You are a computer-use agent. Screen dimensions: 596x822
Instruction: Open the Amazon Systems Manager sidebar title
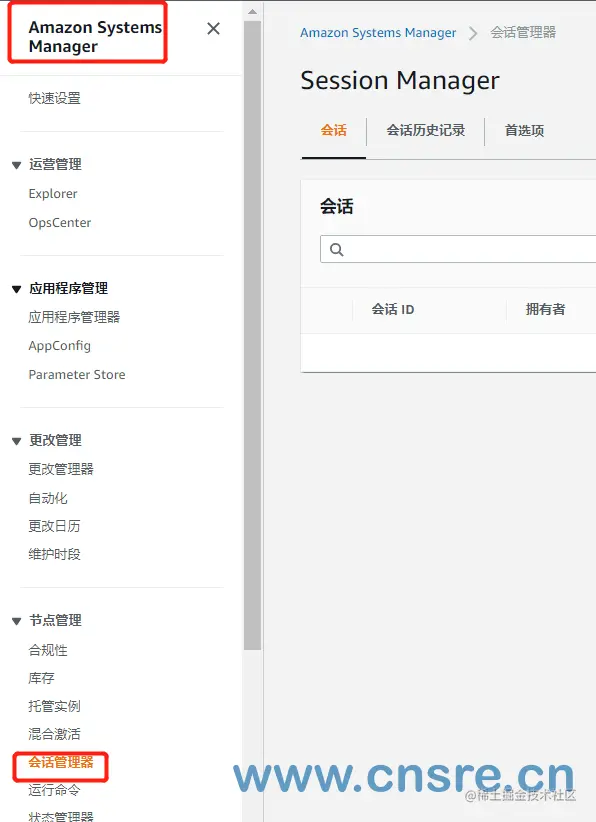tap(95, 37)
